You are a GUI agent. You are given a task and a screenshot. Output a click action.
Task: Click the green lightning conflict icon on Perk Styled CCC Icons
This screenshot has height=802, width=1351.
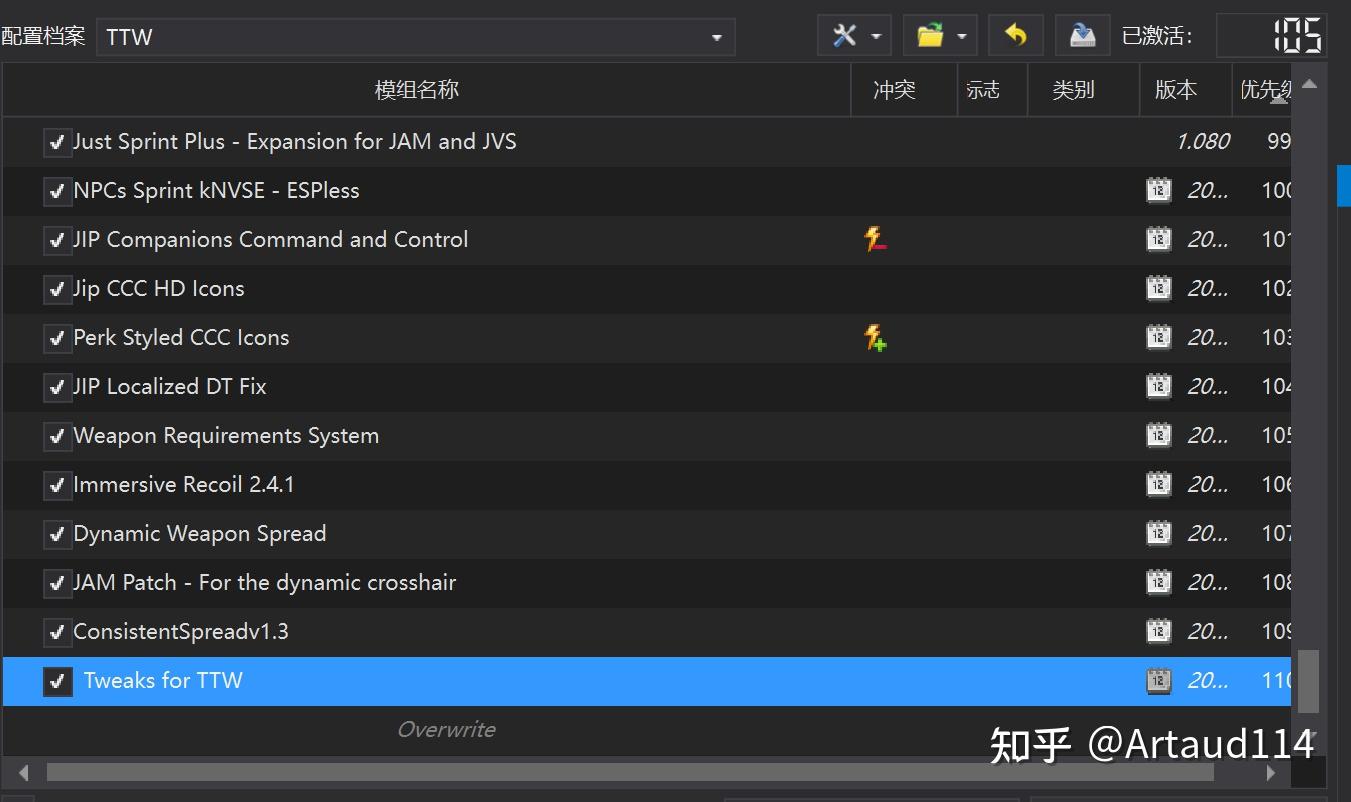click(875, 338)
